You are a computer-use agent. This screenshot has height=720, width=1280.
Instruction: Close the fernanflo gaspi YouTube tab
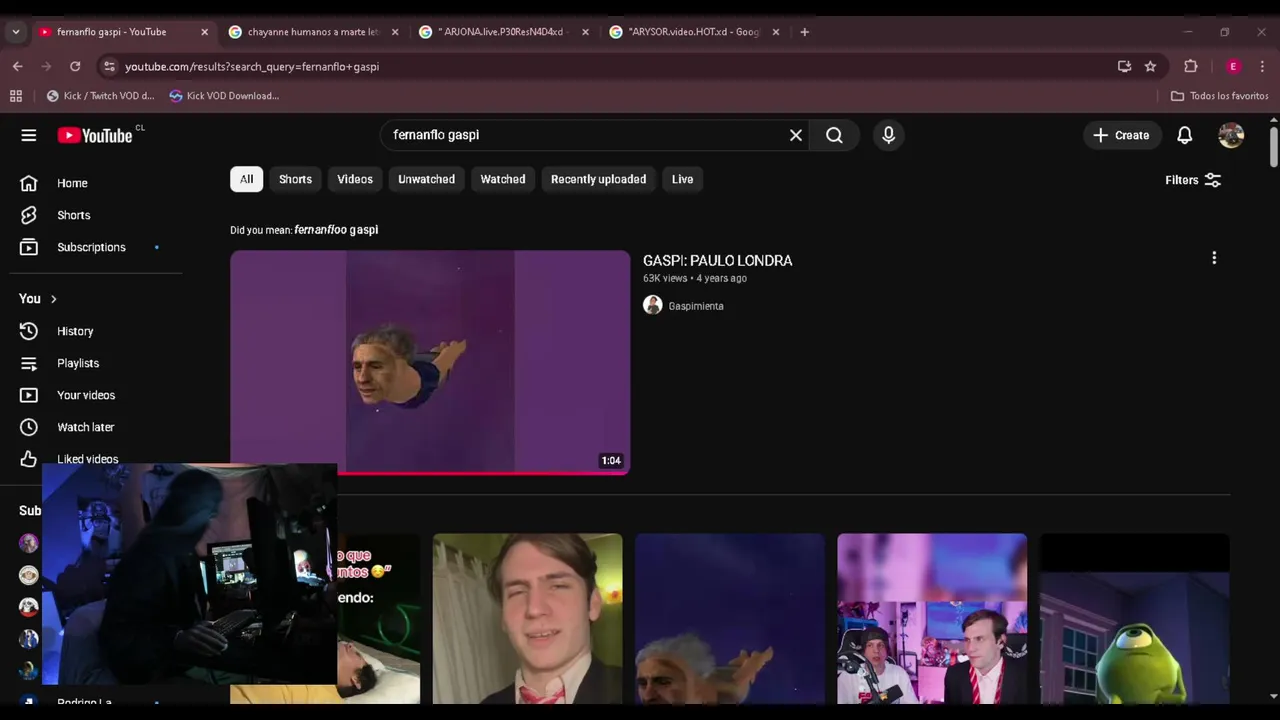204,32
